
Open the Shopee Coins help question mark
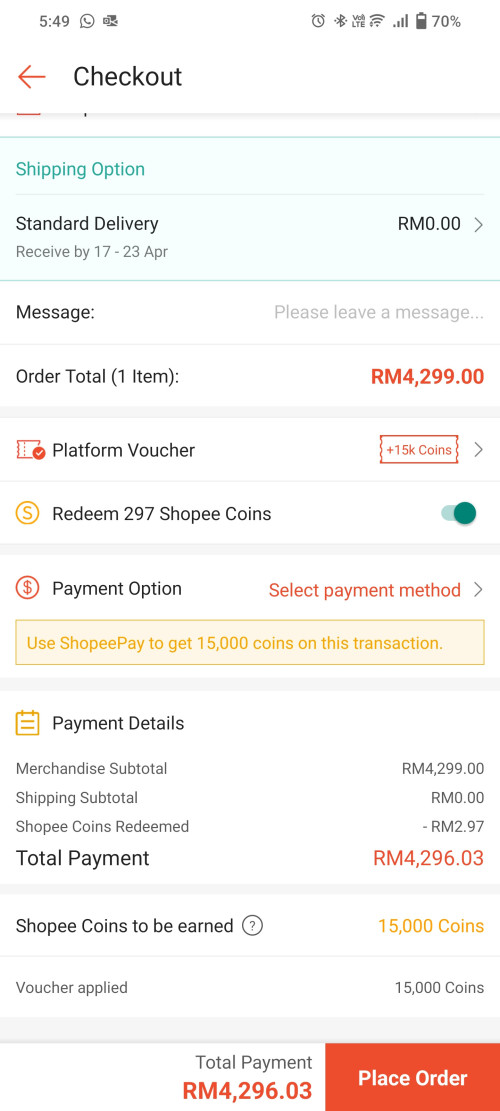click(252, 925)
